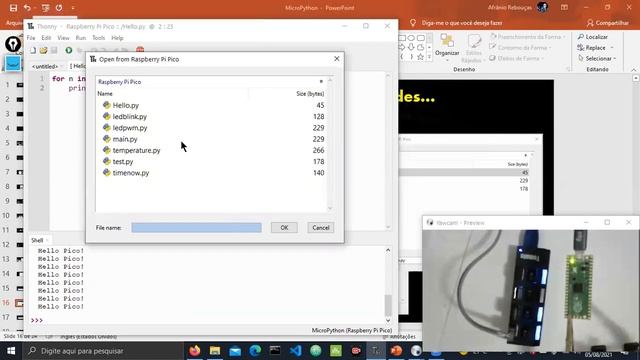Screen dimensions: 640x360
Task: Expand the Replace dropdown arrow in PowerPoint
Action: pos(611,48)
